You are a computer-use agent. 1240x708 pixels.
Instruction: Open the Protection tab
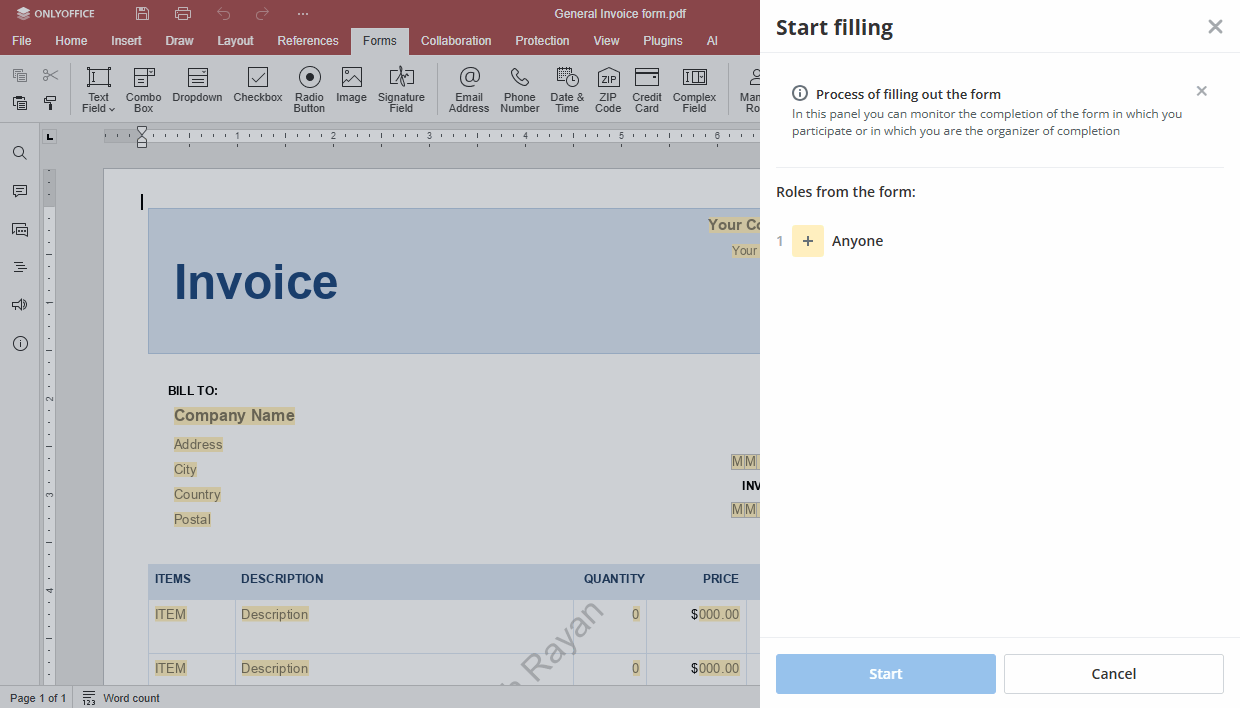(542, 41)
